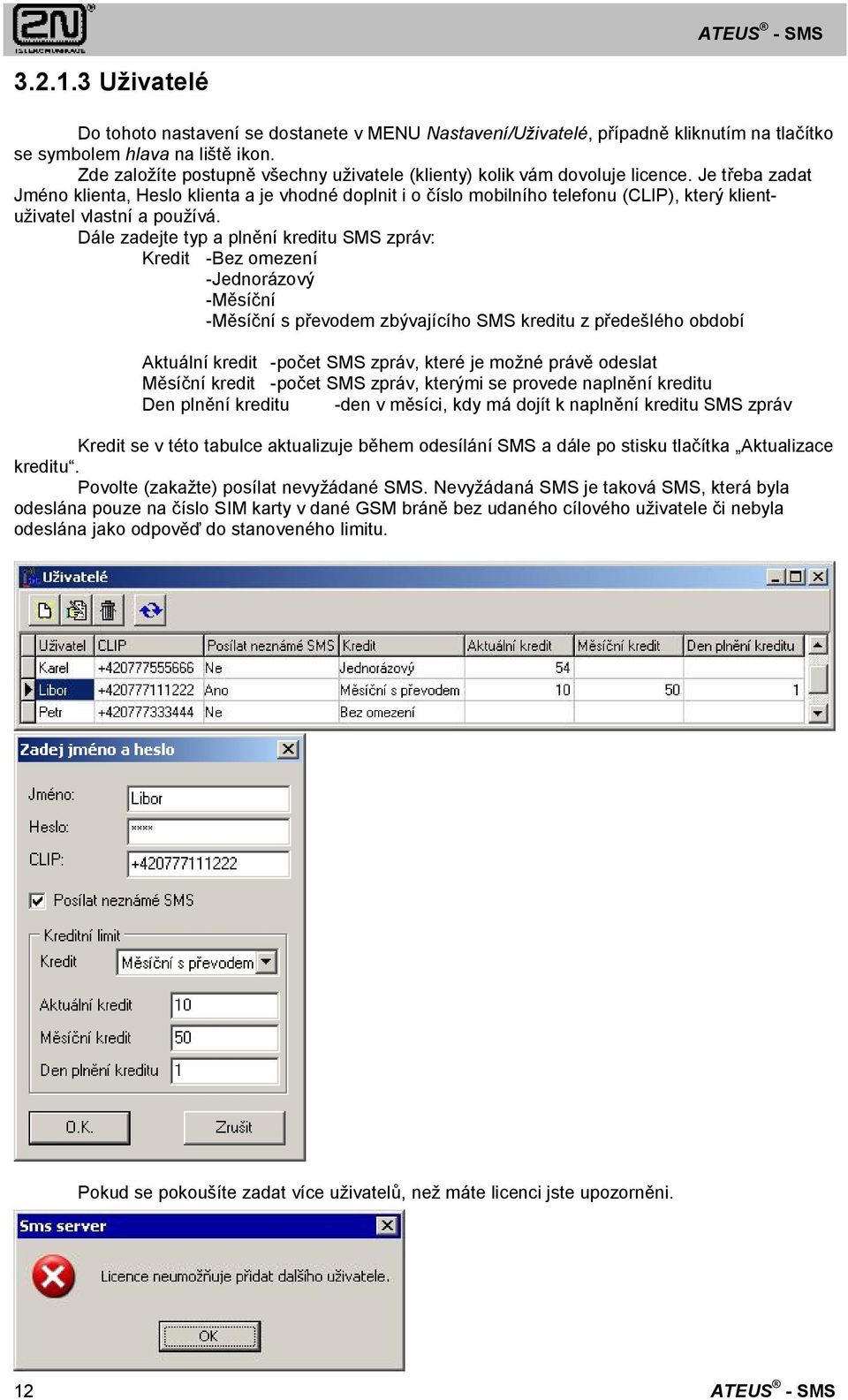848x1400 pixels.
Task: Click the +420777333444 CLIP cell
Action: pos(148,712)
